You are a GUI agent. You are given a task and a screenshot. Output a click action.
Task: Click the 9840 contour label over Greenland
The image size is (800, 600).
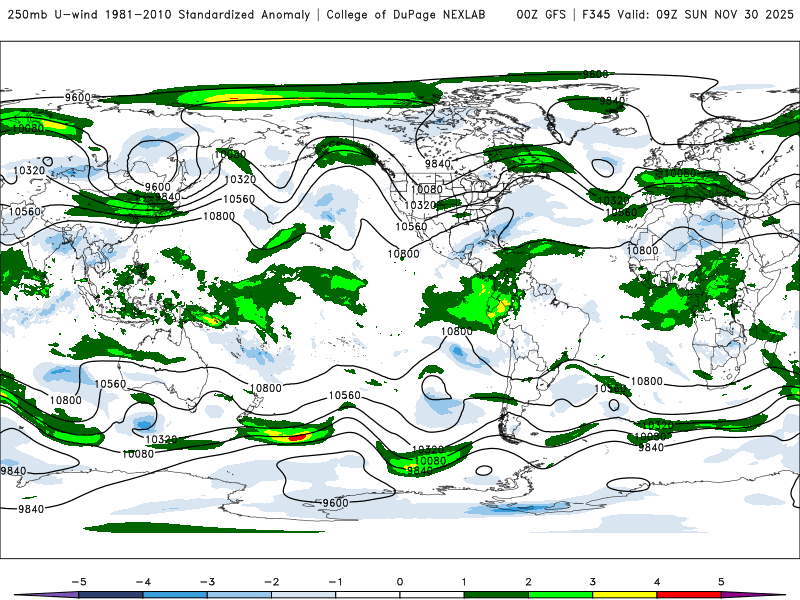pos(612,101)
